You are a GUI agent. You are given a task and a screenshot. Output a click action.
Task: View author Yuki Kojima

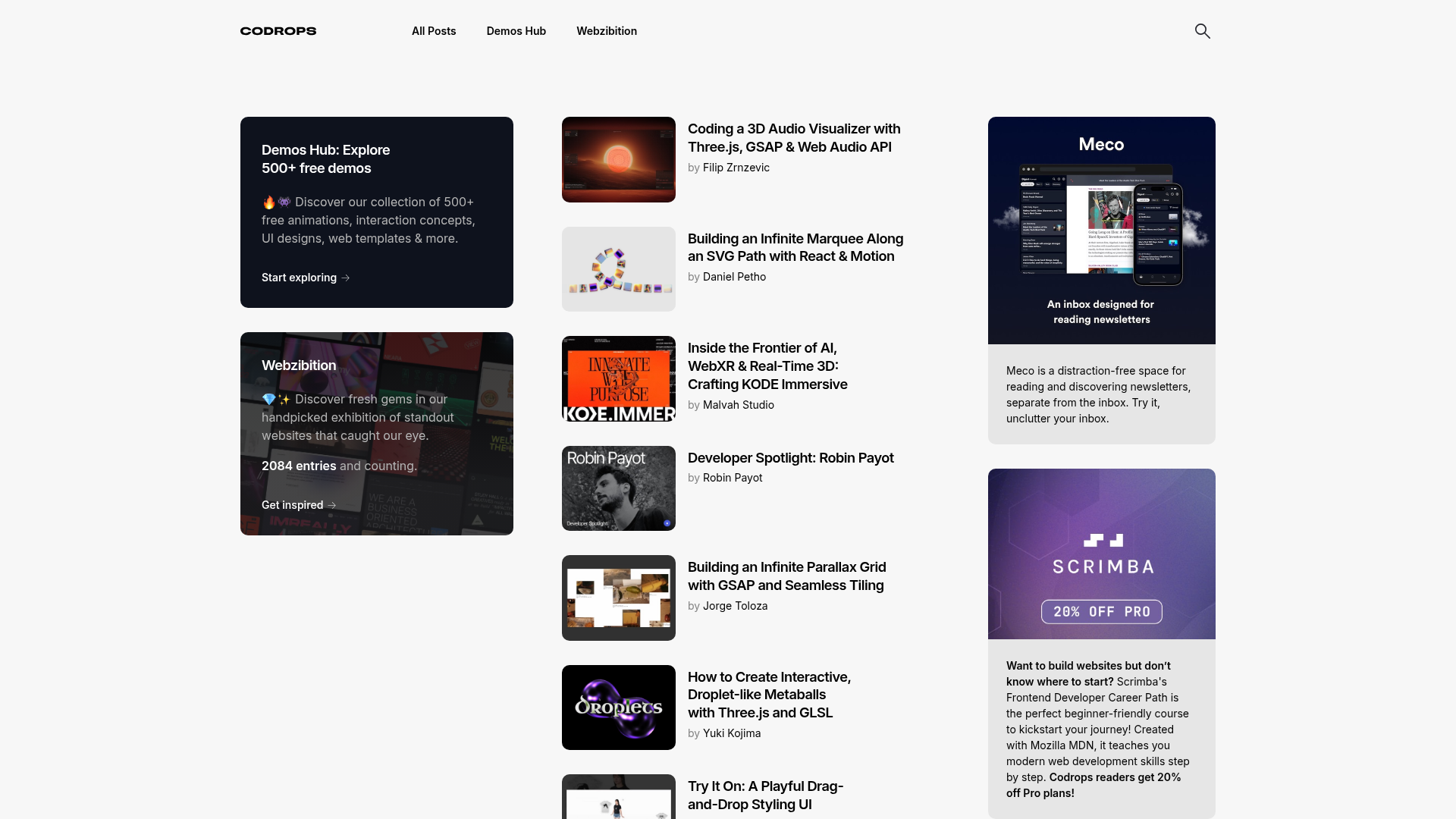click(732, 733)
